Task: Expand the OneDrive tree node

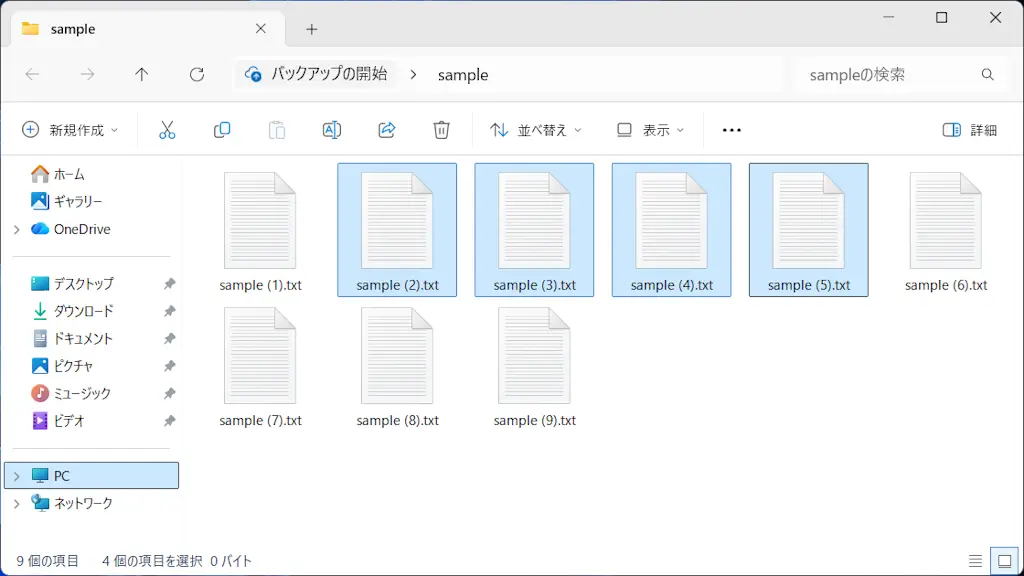Action: [x=16, y=229]
